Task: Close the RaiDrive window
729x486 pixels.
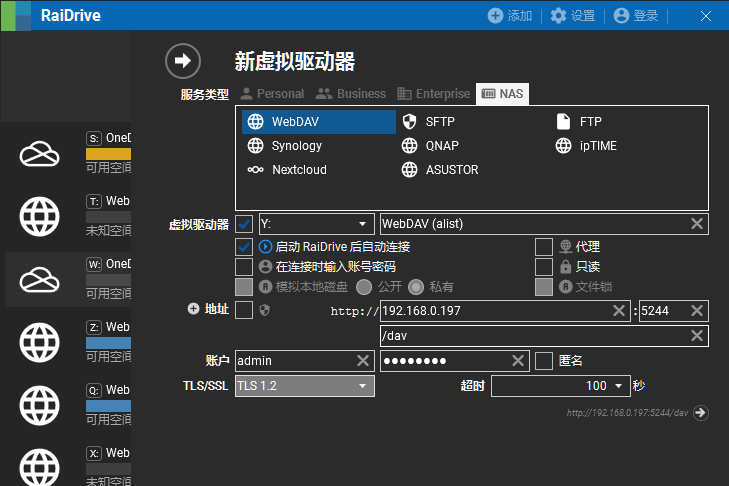Action: pos(706,16)
